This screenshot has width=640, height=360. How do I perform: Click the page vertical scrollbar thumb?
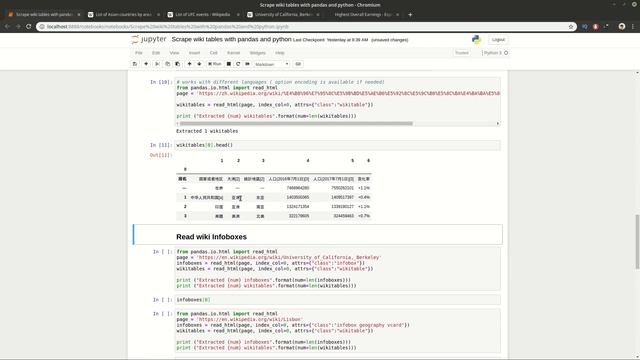(637, 242)
